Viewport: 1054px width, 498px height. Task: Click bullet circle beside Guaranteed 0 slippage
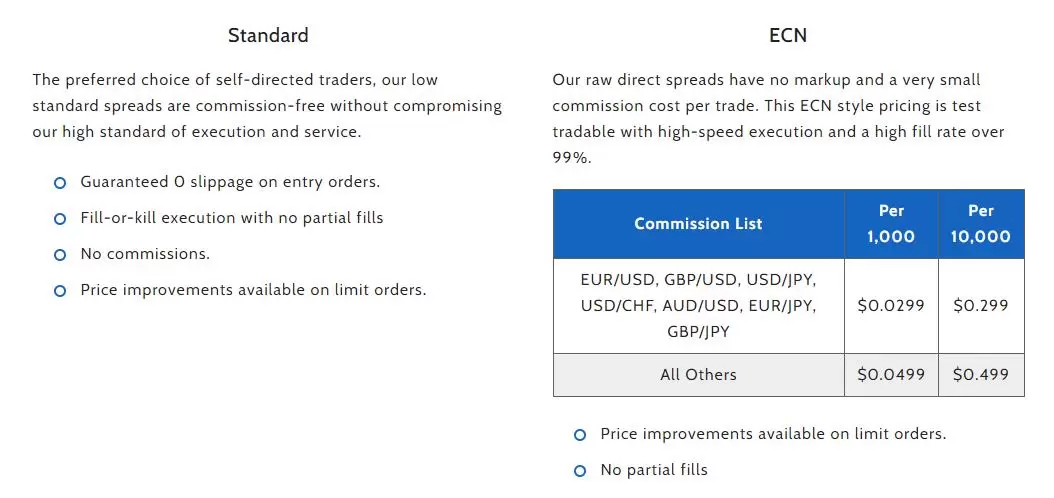60,183
